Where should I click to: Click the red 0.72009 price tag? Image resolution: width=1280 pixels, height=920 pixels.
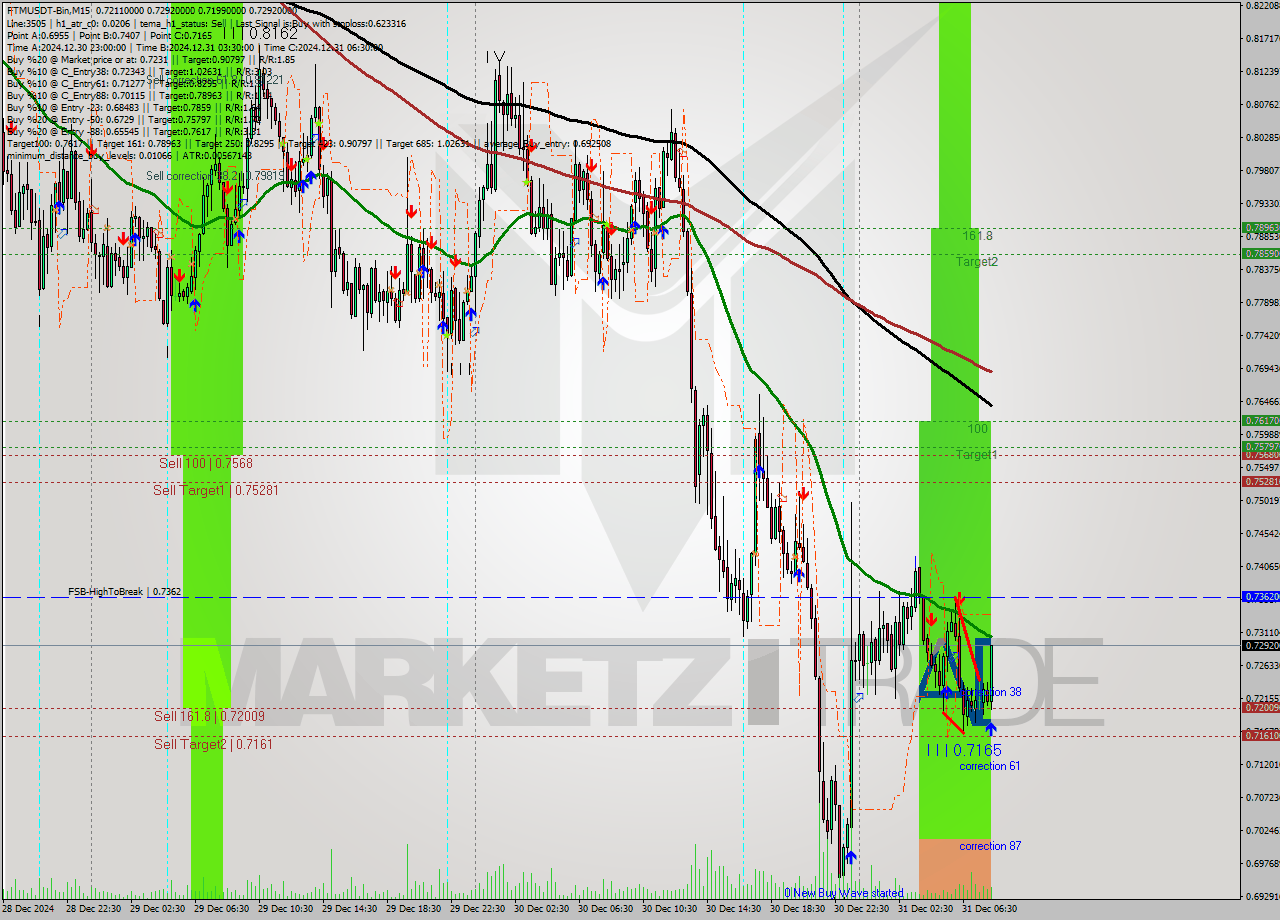pos(1260,708)
